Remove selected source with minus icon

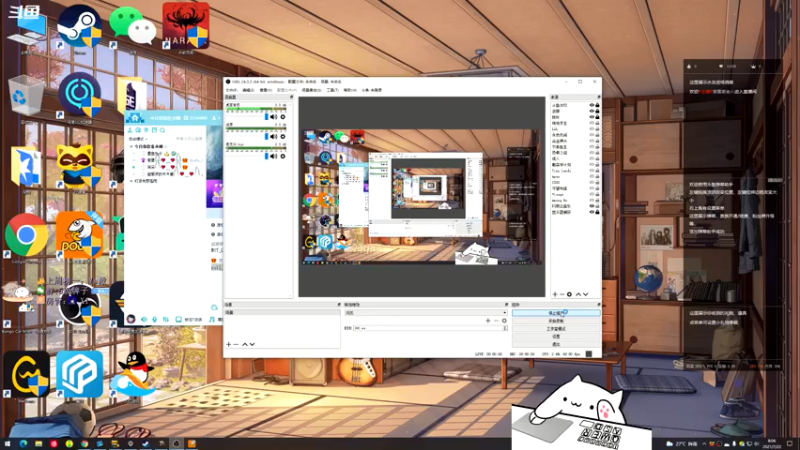pos(562,294)
